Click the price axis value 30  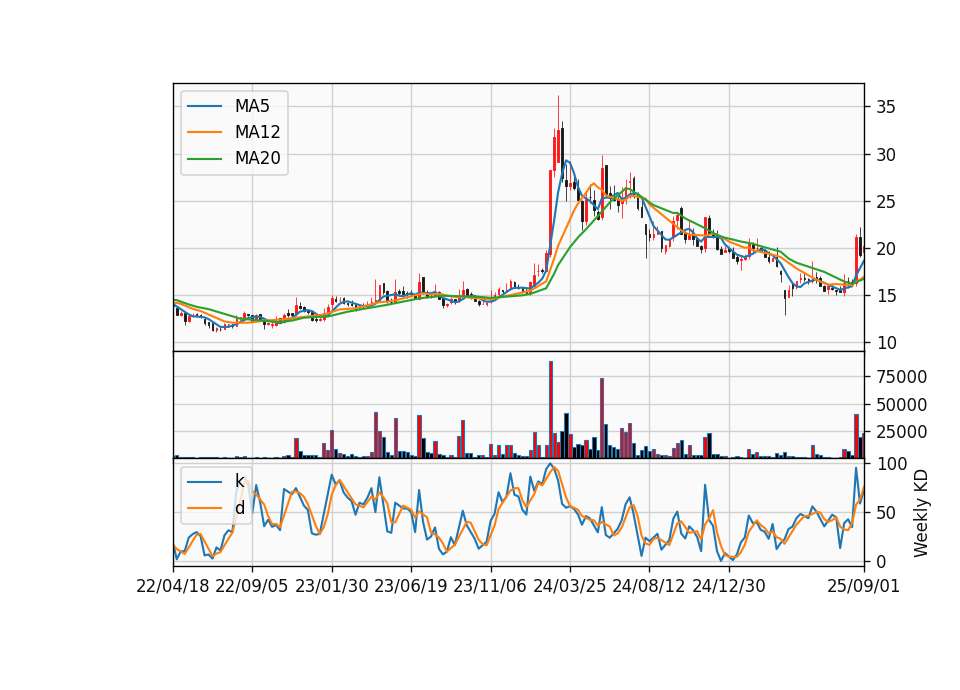tap(886, 155)
